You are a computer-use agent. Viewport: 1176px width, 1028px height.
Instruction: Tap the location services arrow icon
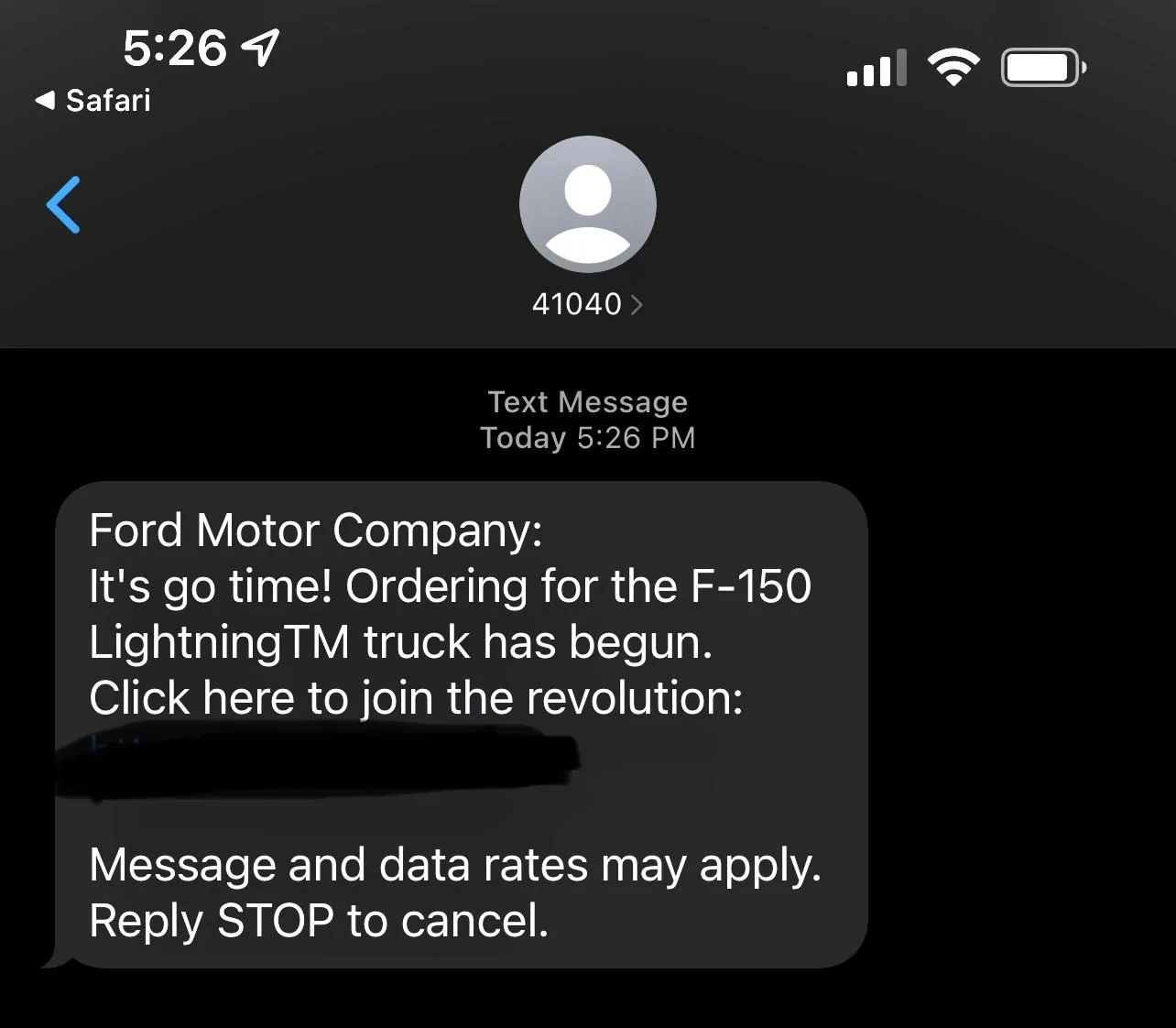point(260,47)
